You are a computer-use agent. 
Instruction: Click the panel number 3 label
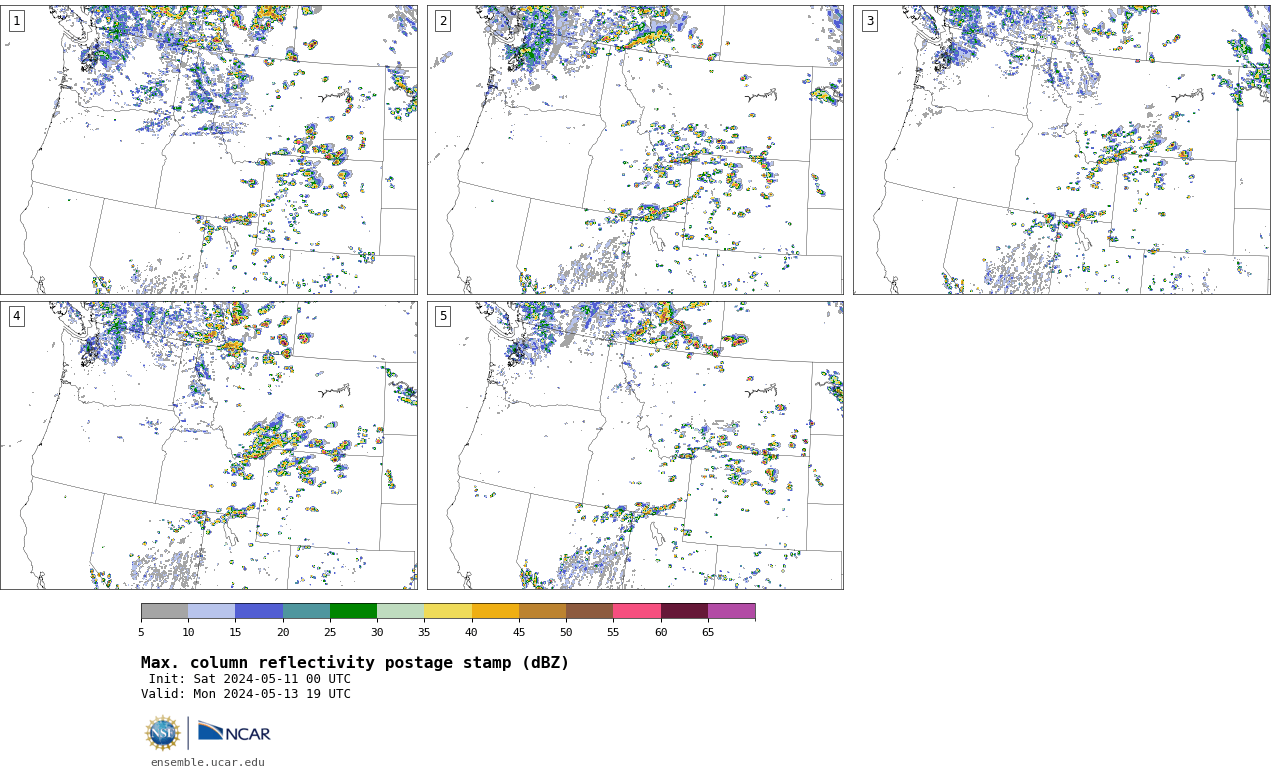(869, 21)
